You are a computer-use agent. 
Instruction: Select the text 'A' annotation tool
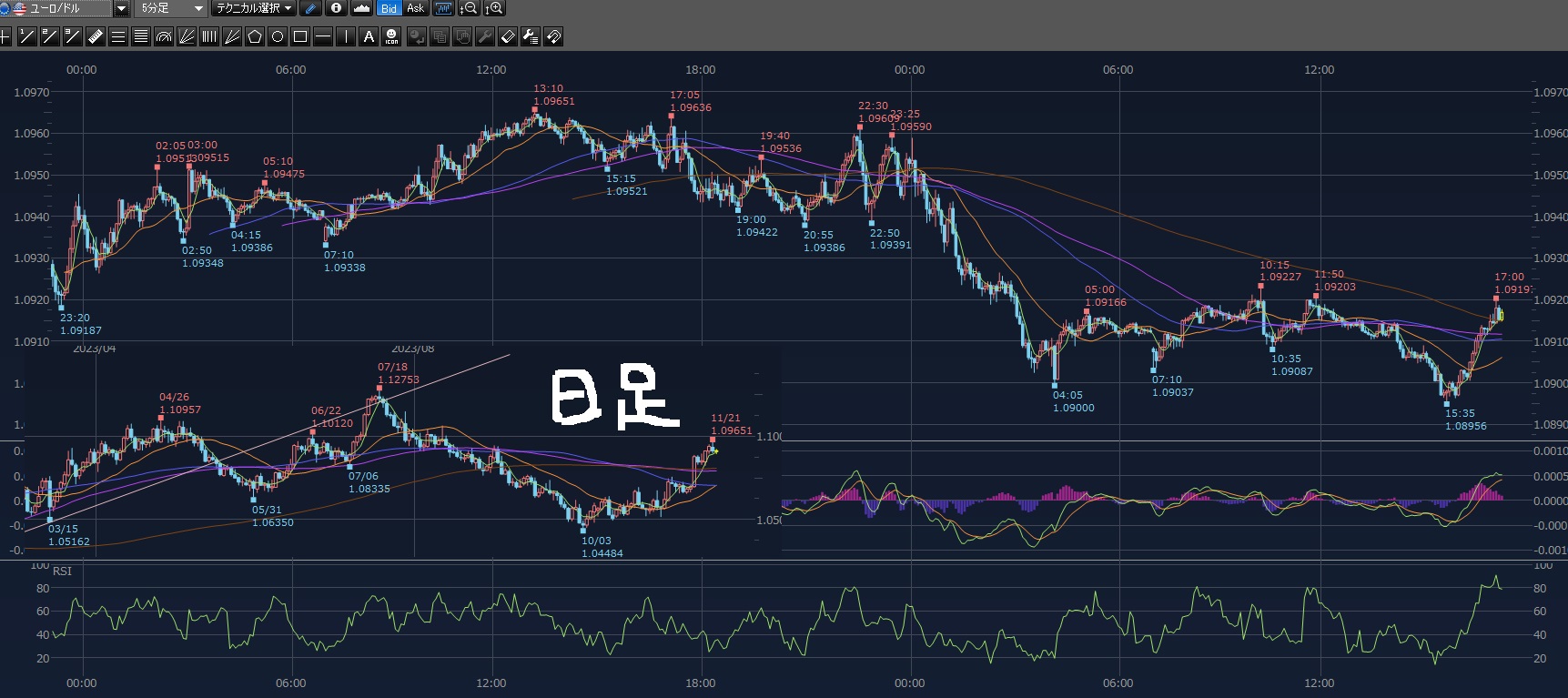[x=369, y=36]
